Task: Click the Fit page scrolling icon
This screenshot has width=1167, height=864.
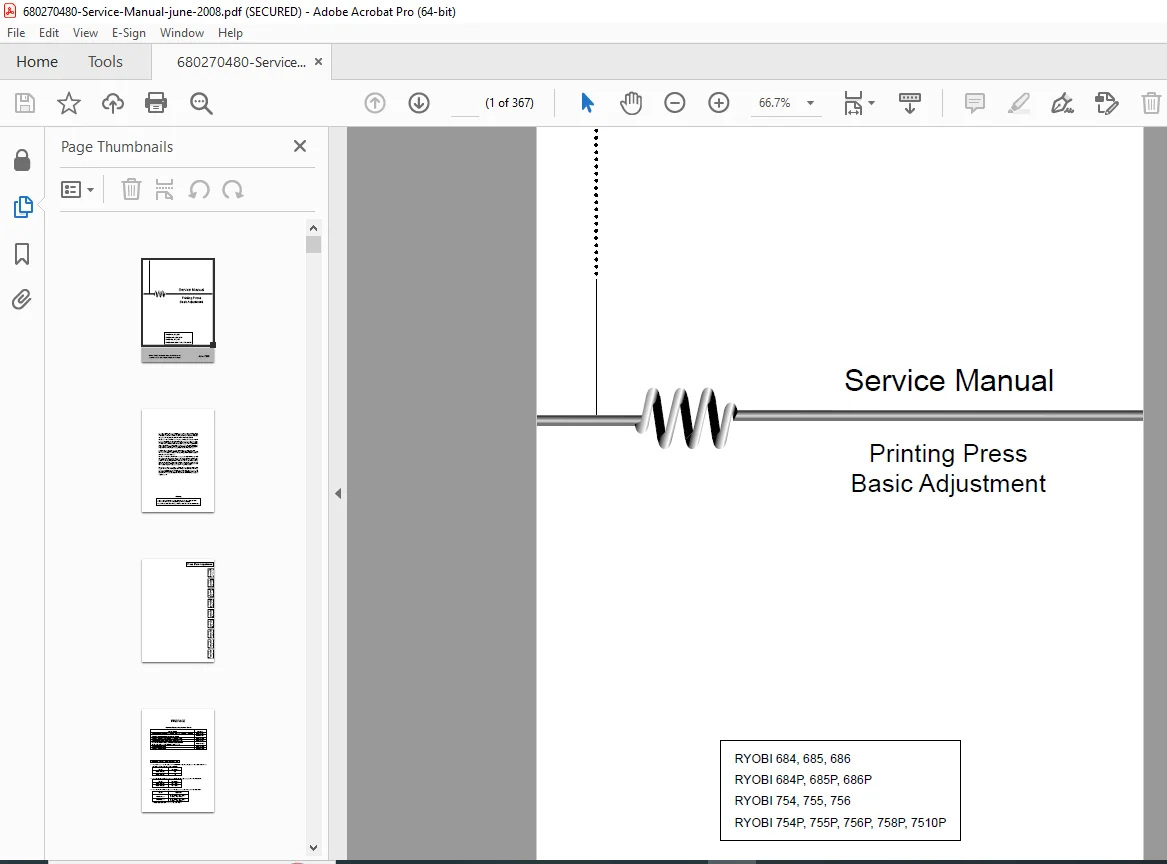Action: click(x=853, y=103)
